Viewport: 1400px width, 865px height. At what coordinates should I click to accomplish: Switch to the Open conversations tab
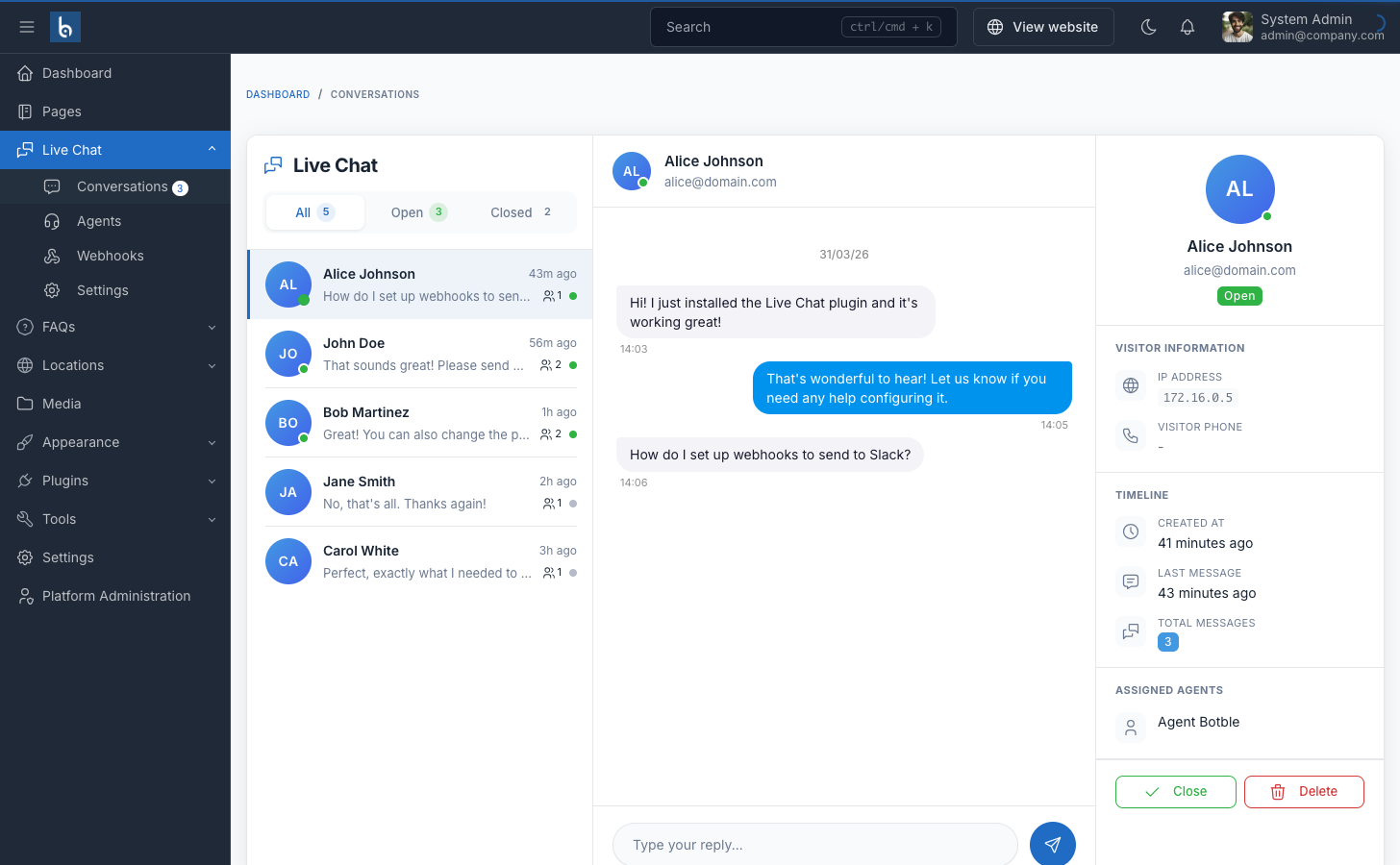(418, 212)
